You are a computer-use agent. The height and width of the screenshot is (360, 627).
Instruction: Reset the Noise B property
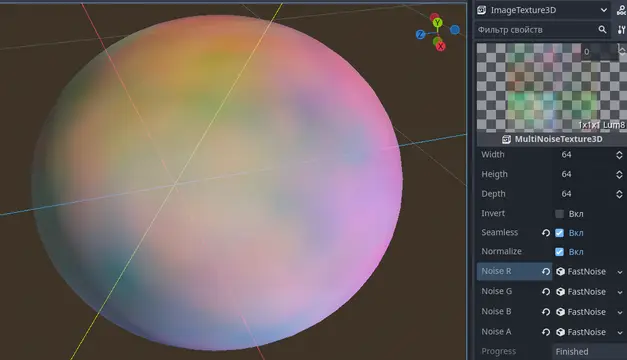(x=546, y=312)
